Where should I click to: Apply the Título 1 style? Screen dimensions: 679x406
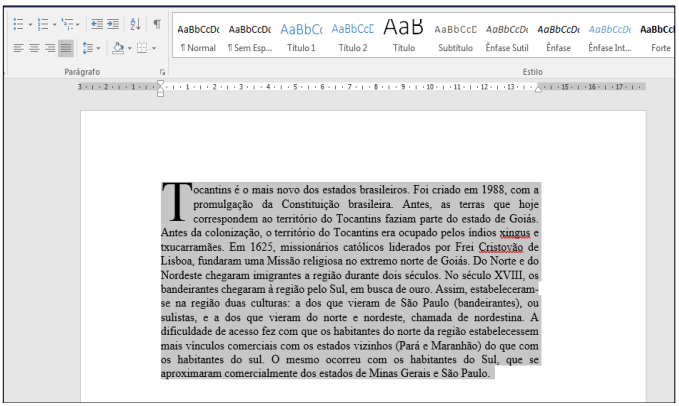coord(301,36)
